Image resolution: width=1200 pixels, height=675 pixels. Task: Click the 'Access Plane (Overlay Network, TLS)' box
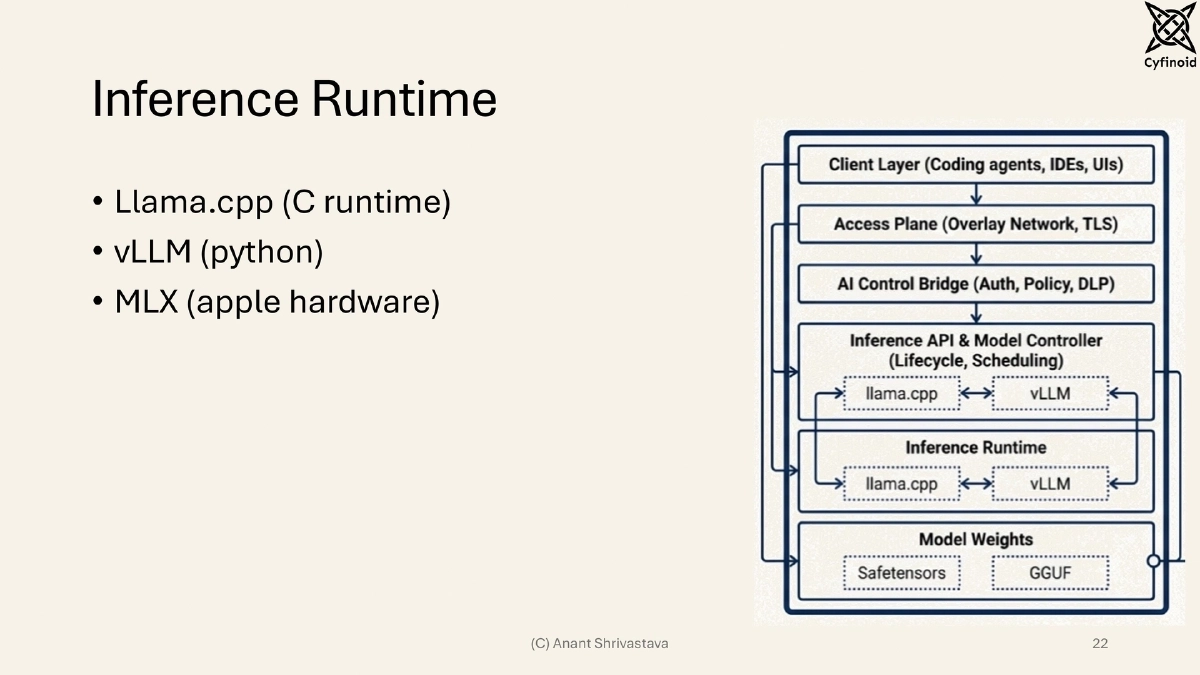click(975, 224)
